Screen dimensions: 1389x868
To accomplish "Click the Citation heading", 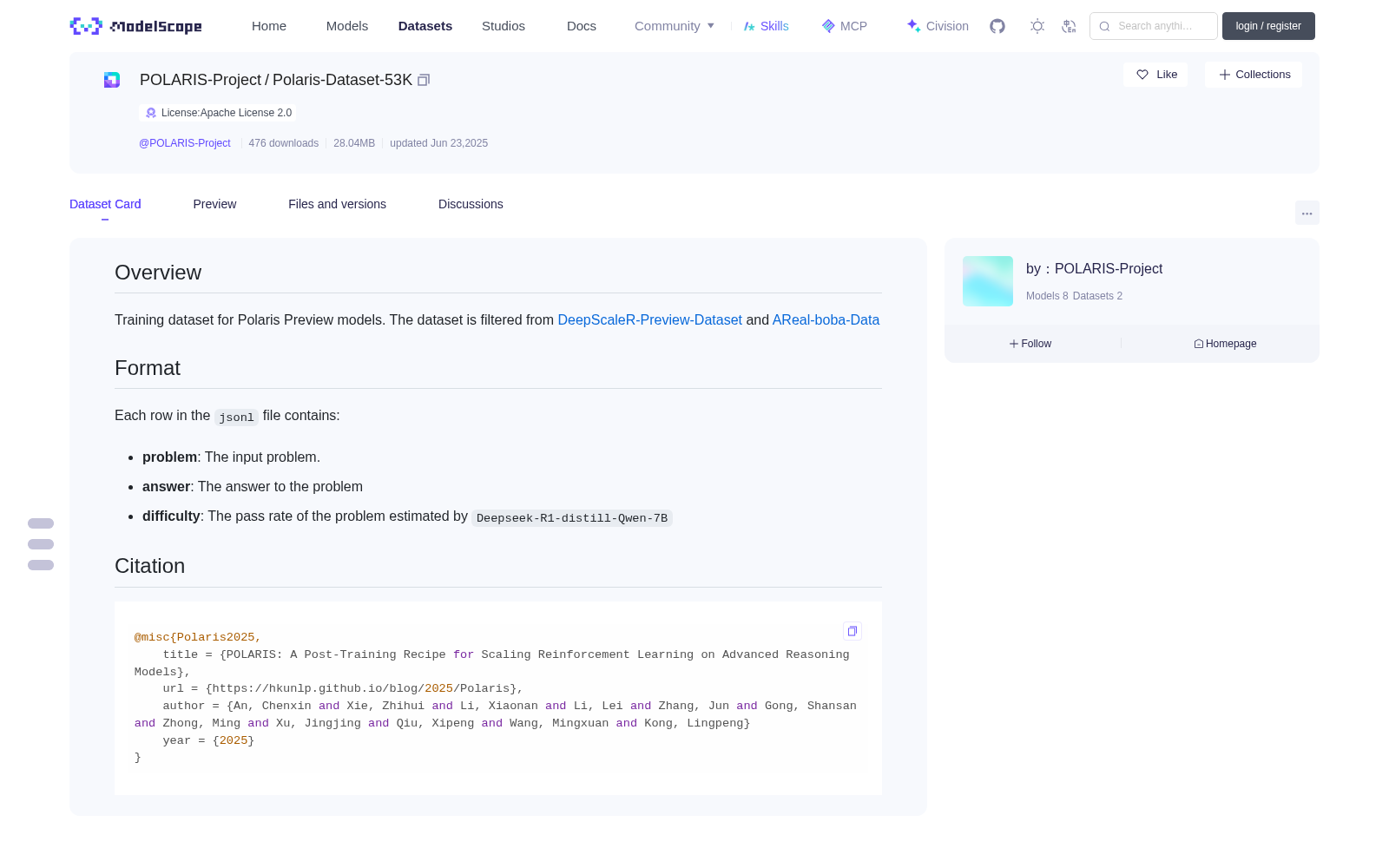I will (149, 566).
